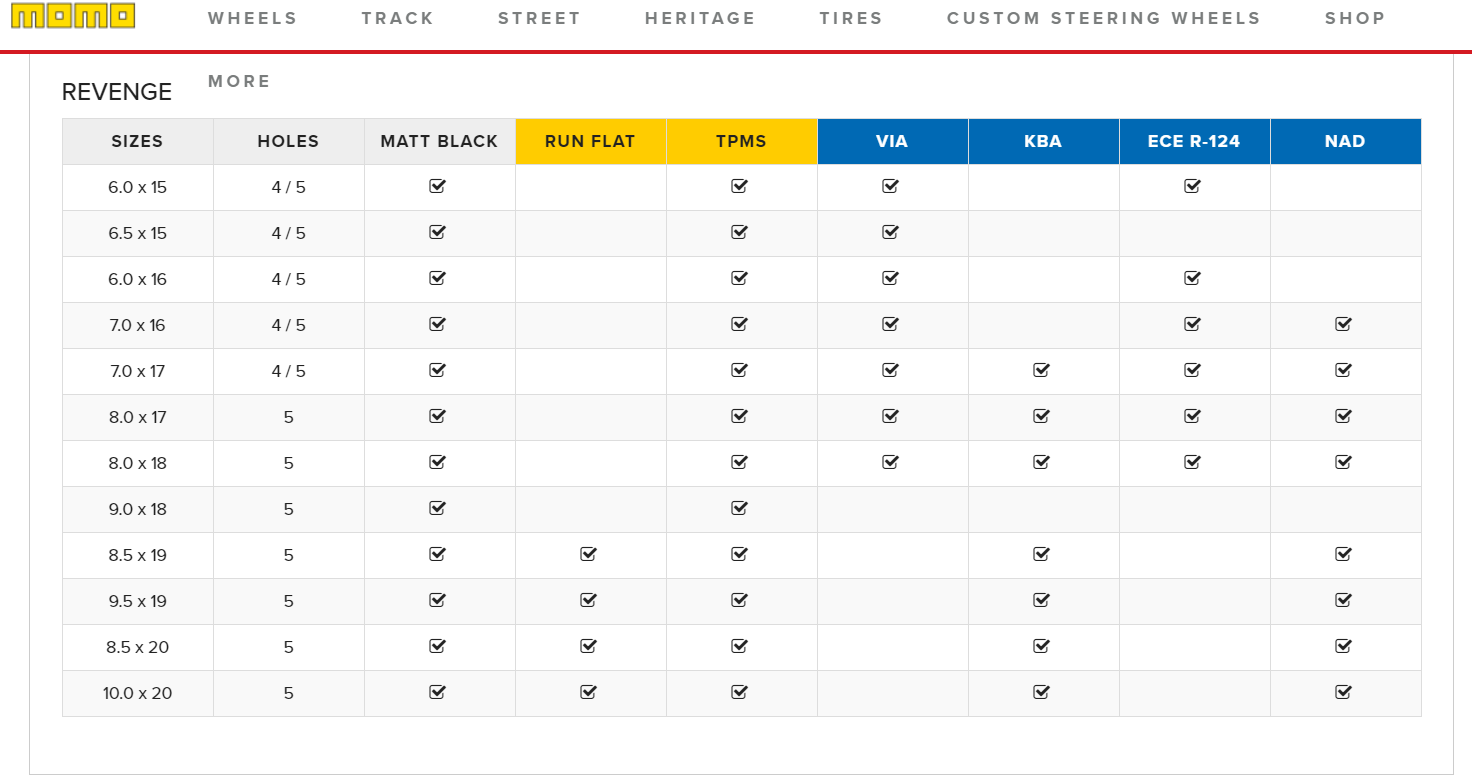Click the Run Flat check for 8.5 x 19
The width and height of the screenshot is (1472, 782).
coord(588,554)
